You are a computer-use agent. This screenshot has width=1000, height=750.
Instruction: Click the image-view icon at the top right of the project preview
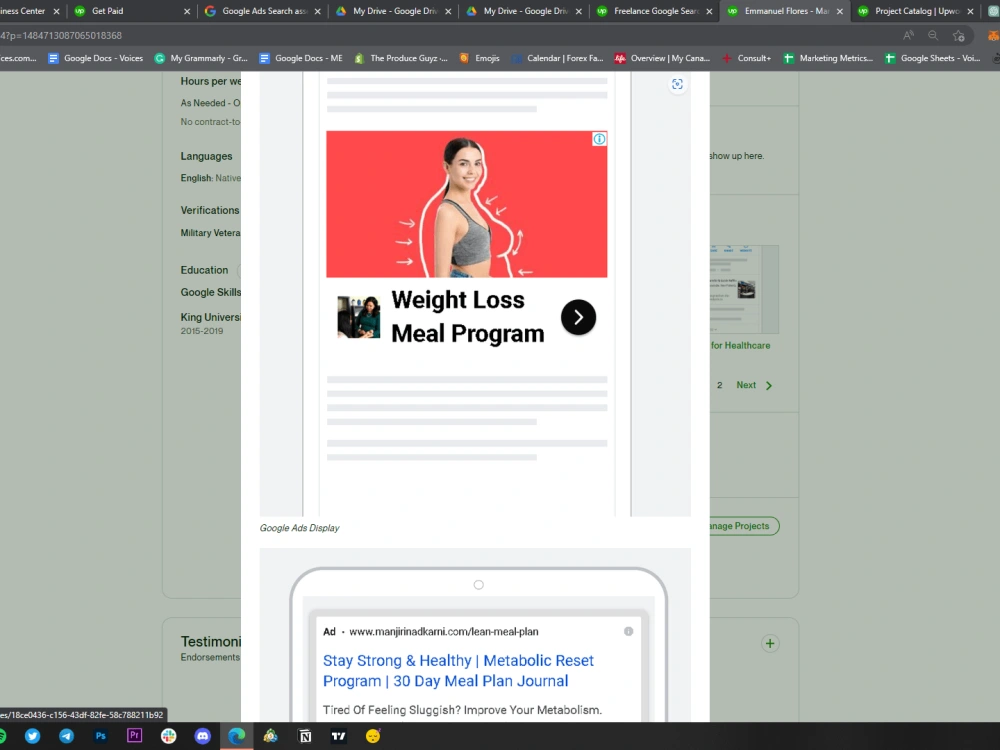(677, 84)
